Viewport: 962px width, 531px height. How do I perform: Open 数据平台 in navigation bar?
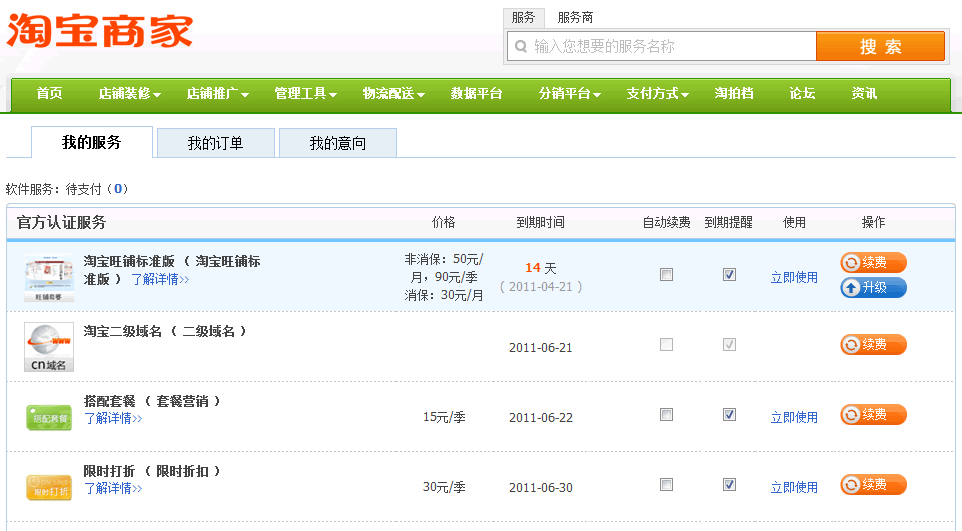click(476, 93)
